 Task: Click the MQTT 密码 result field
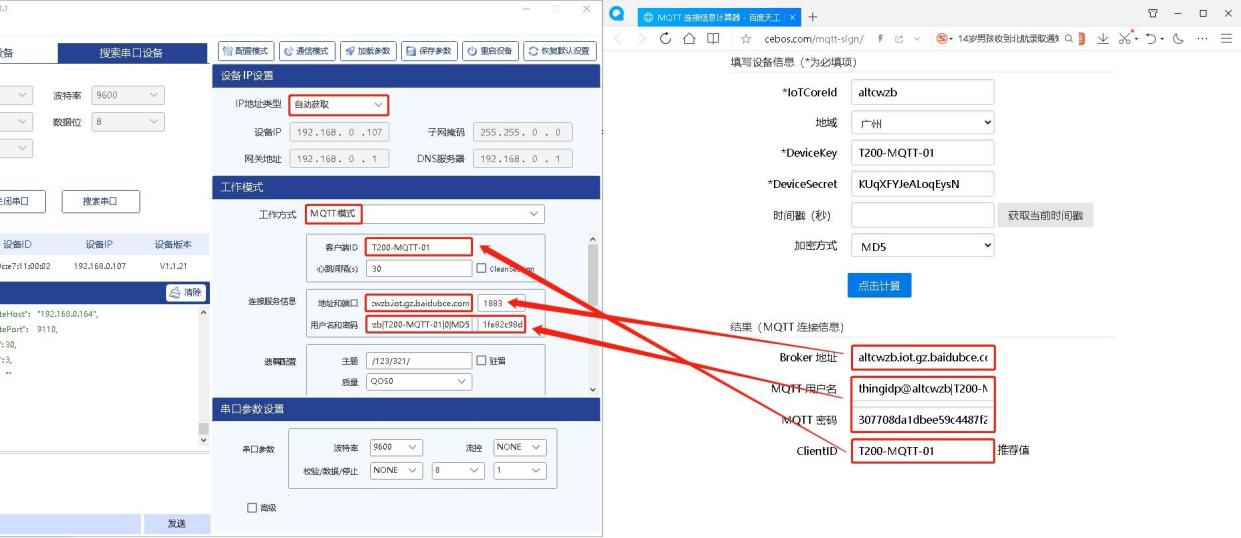[923, 420]
